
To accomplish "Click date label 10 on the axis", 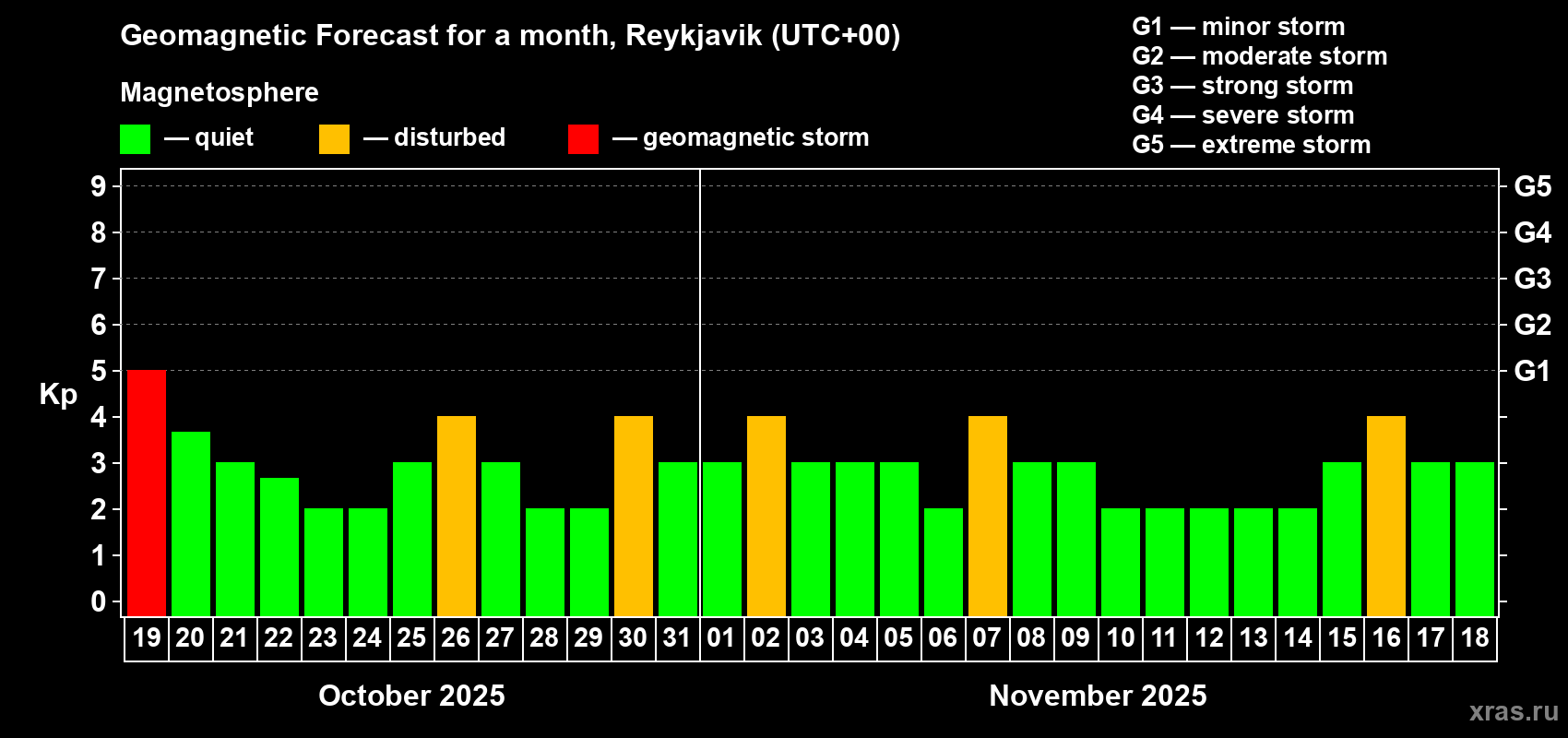I will tap(1121, 637).
